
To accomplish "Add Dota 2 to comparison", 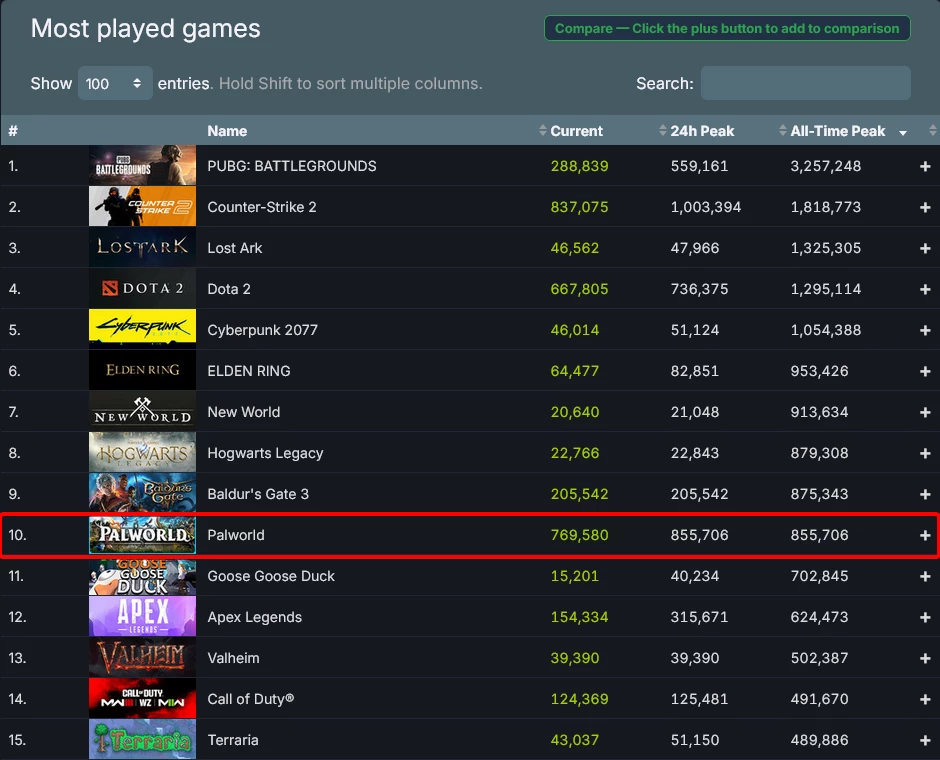I will [925, 289].
